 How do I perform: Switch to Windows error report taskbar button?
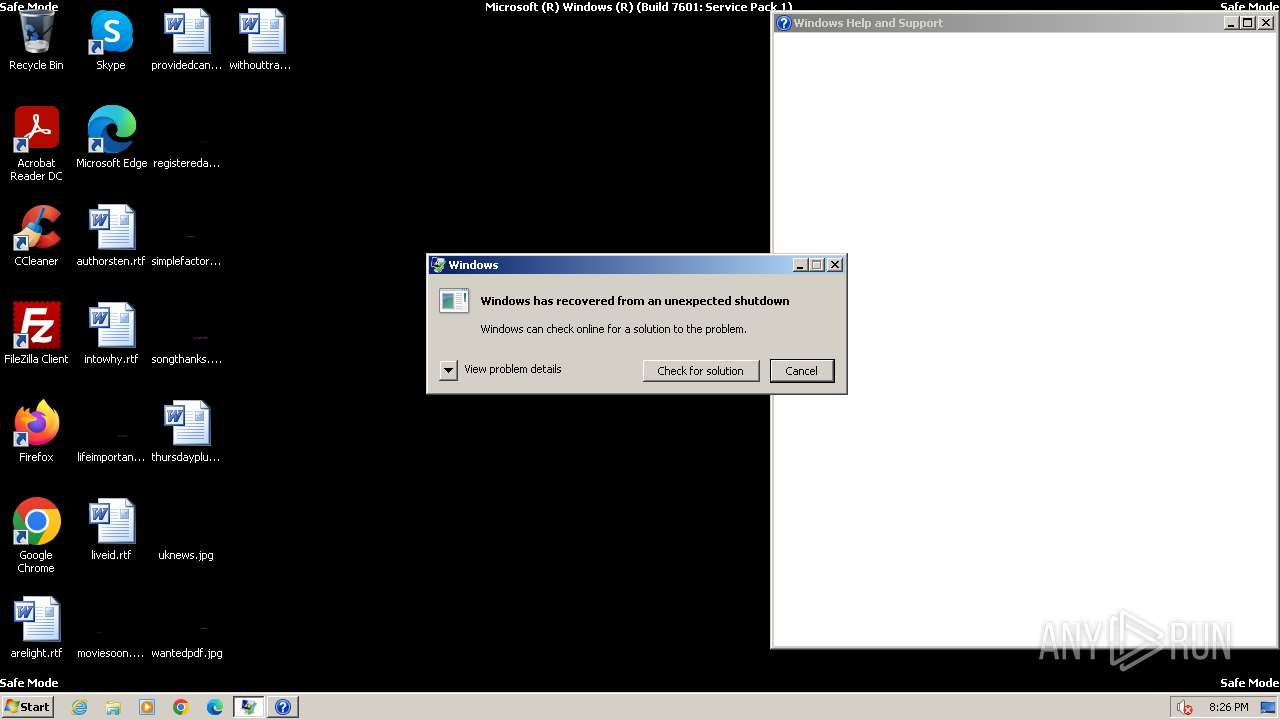249,707
